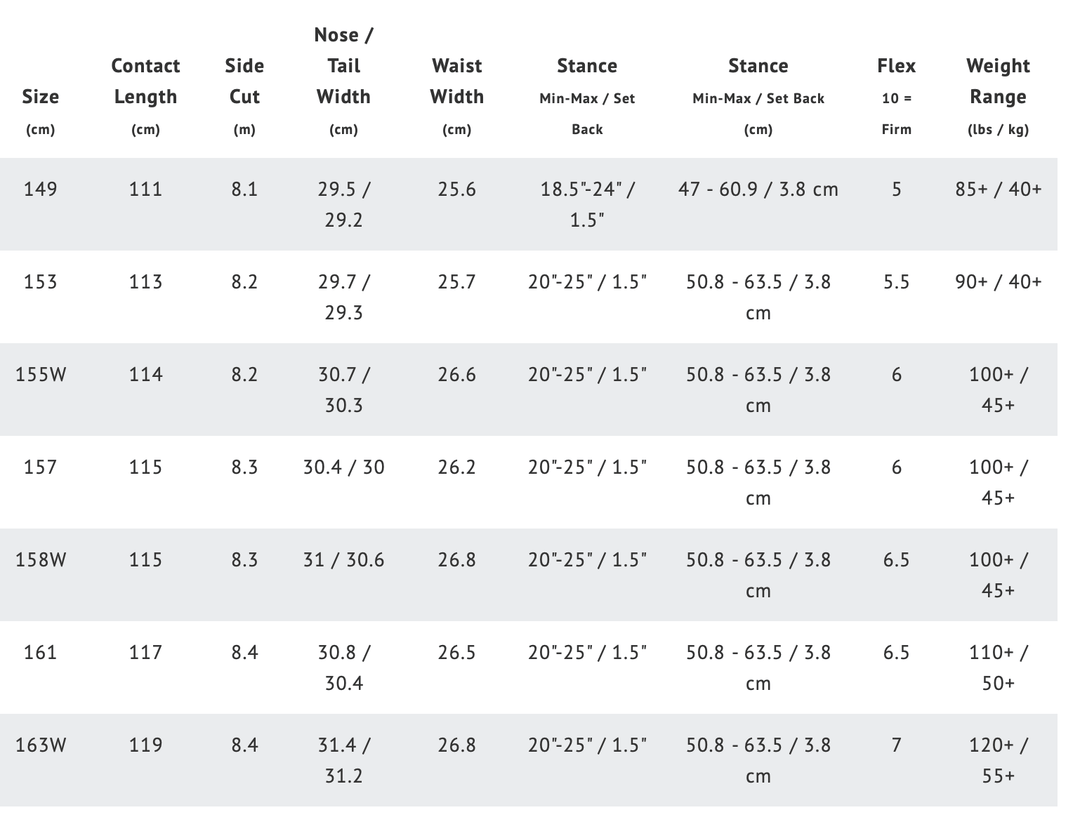This screenshot has height=824, width=1080.
Task: Select the 119 contact length cell
Action: (145, 745)
